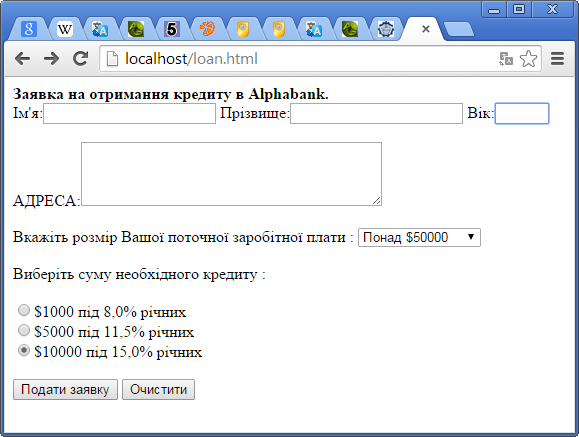Bookmark page with the star icon

point(528,59)
